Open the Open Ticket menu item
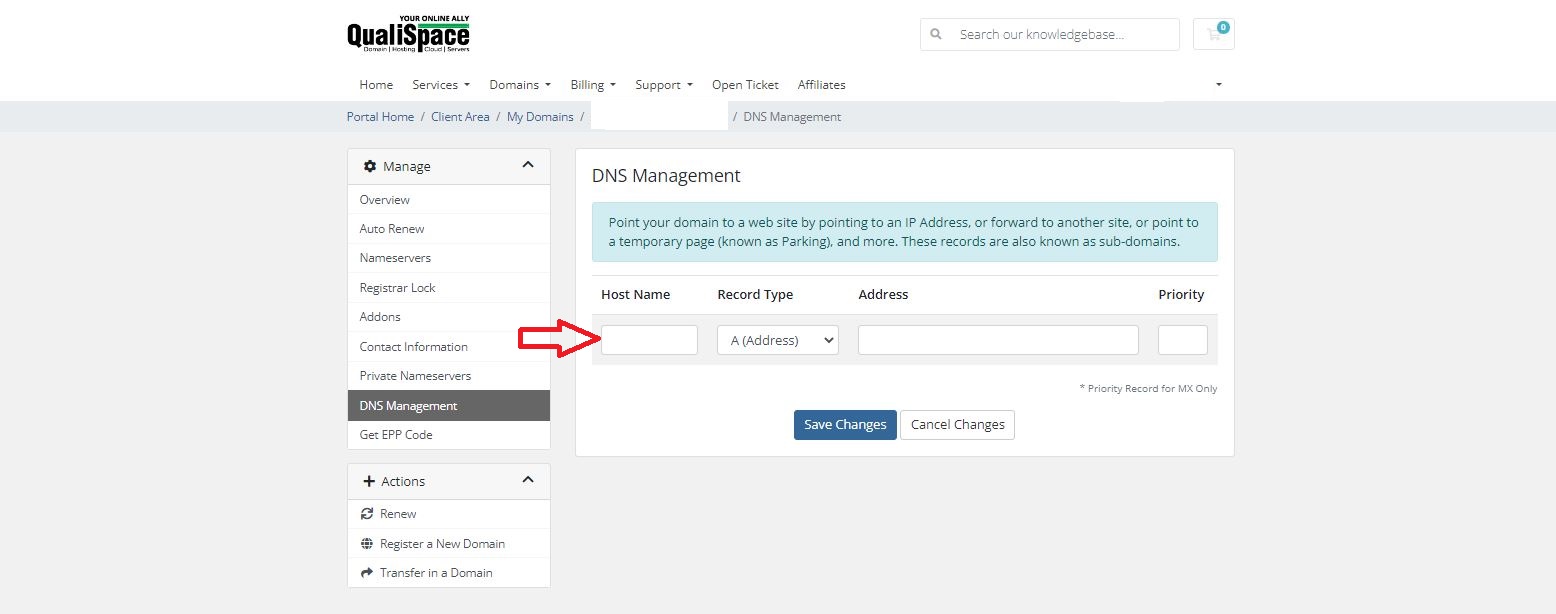1556x614 pixels. 745,85
